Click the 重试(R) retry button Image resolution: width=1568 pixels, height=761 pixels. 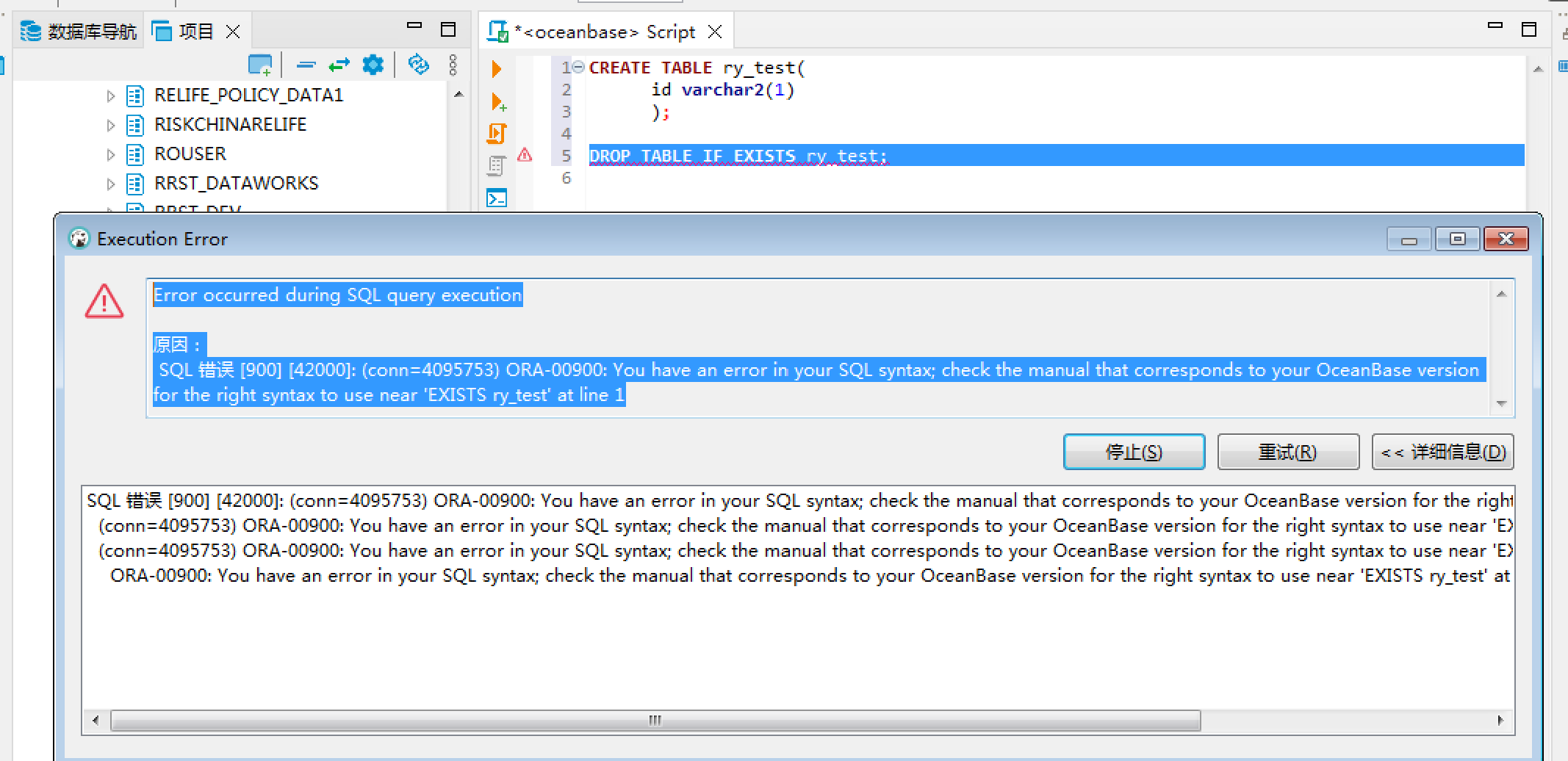pos(1288,452)
